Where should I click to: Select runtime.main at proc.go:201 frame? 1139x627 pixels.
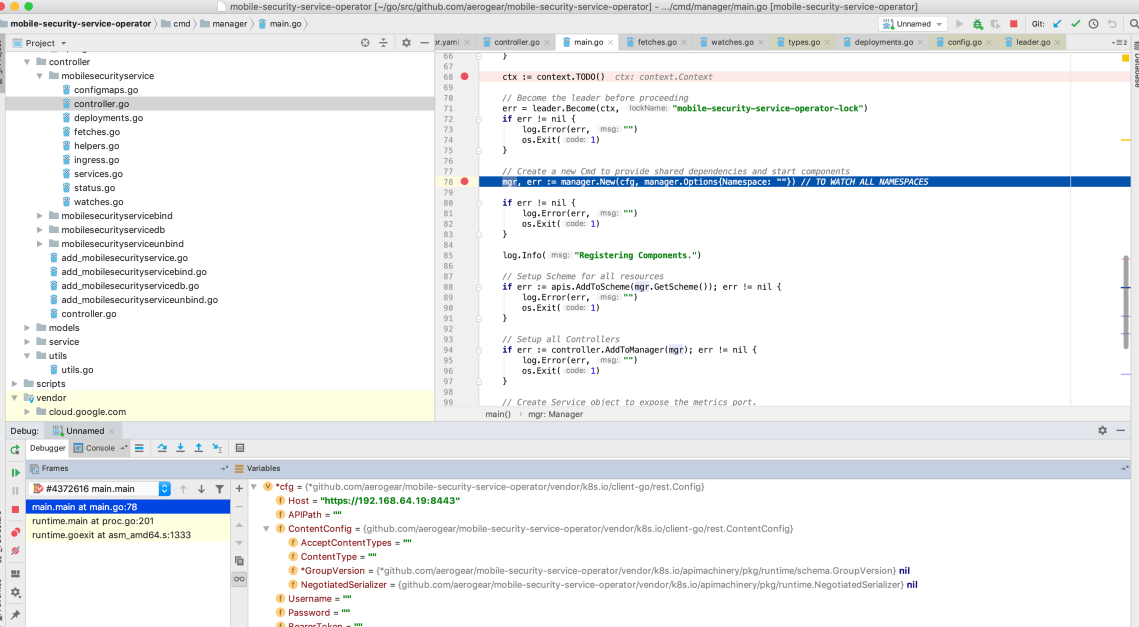pyautogui.click(x=93, y=521)
